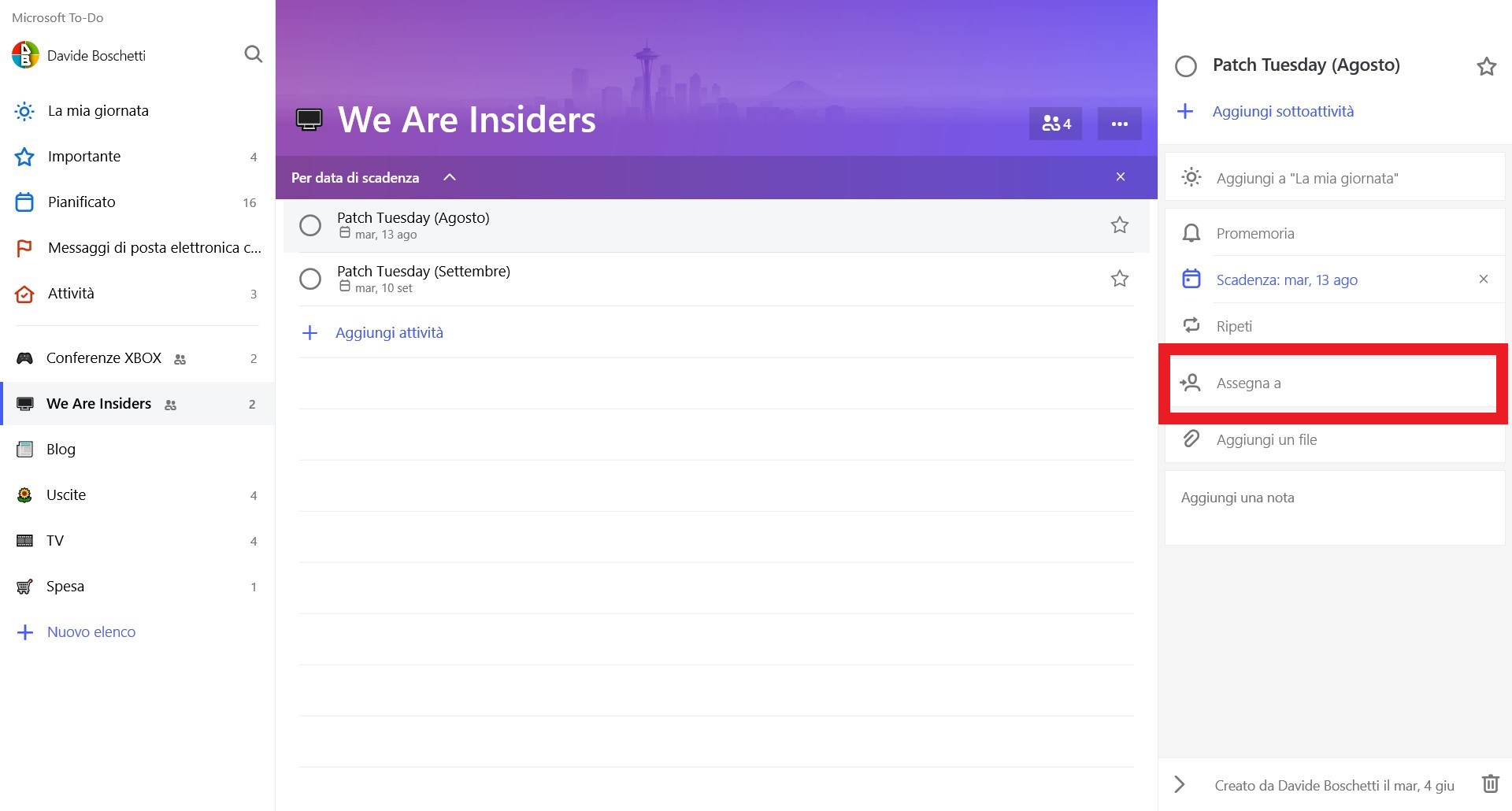Open the Blog list
This screenshot has height=811, width=1512.
(137, 450)
